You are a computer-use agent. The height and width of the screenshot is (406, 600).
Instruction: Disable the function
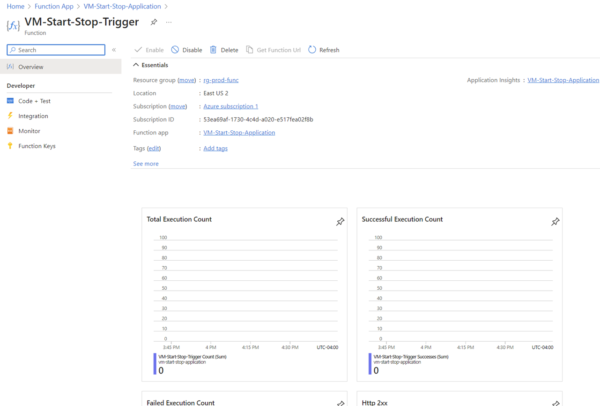coord(187,50)
